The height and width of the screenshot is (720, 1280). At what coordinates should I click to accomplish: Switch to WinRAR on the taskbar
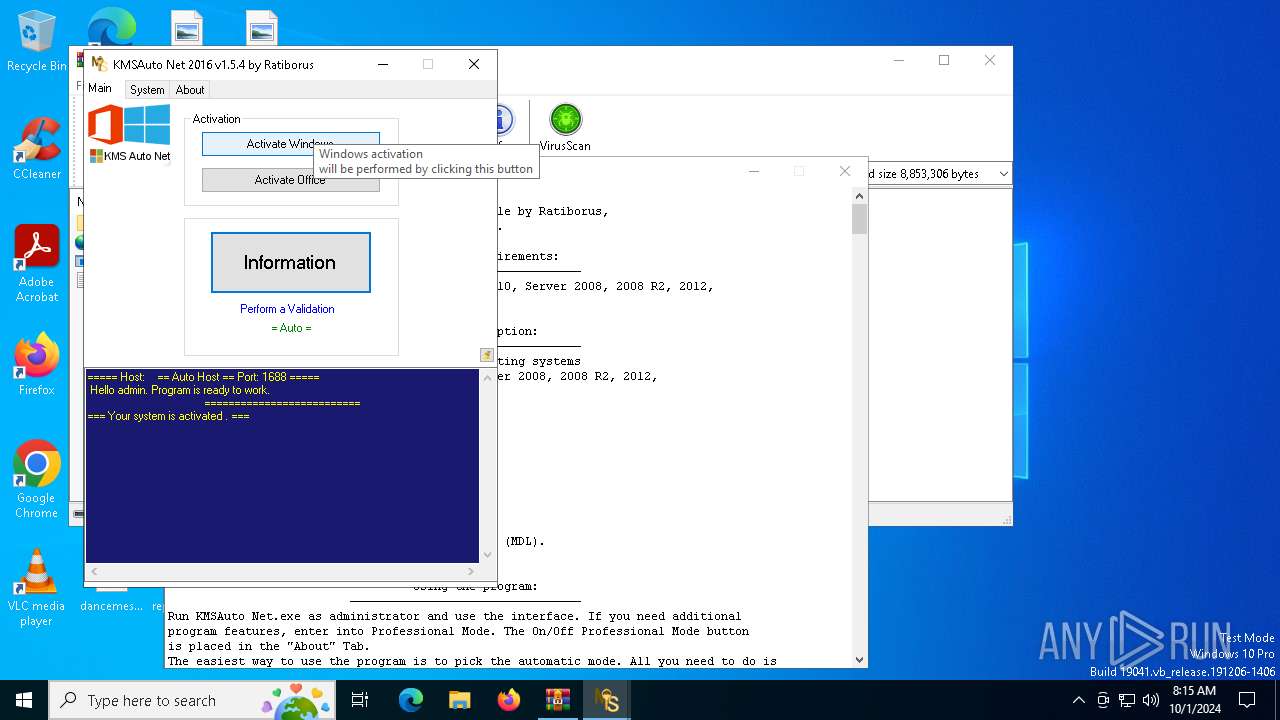558,700
